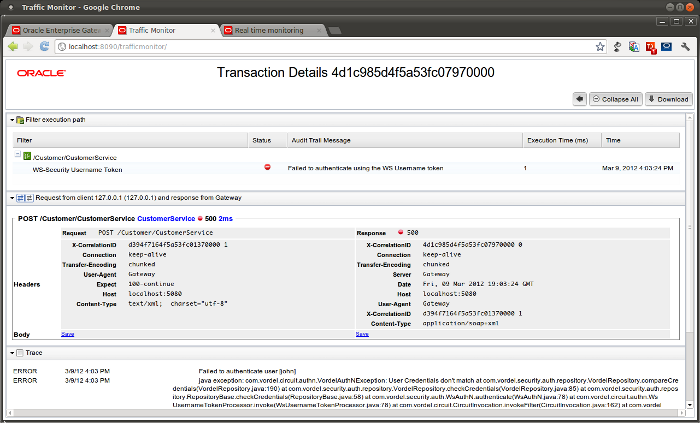The image size is (700, 423).
Task: Collapse the /Customer/CustomerService tree node
Action: (18, 154)
